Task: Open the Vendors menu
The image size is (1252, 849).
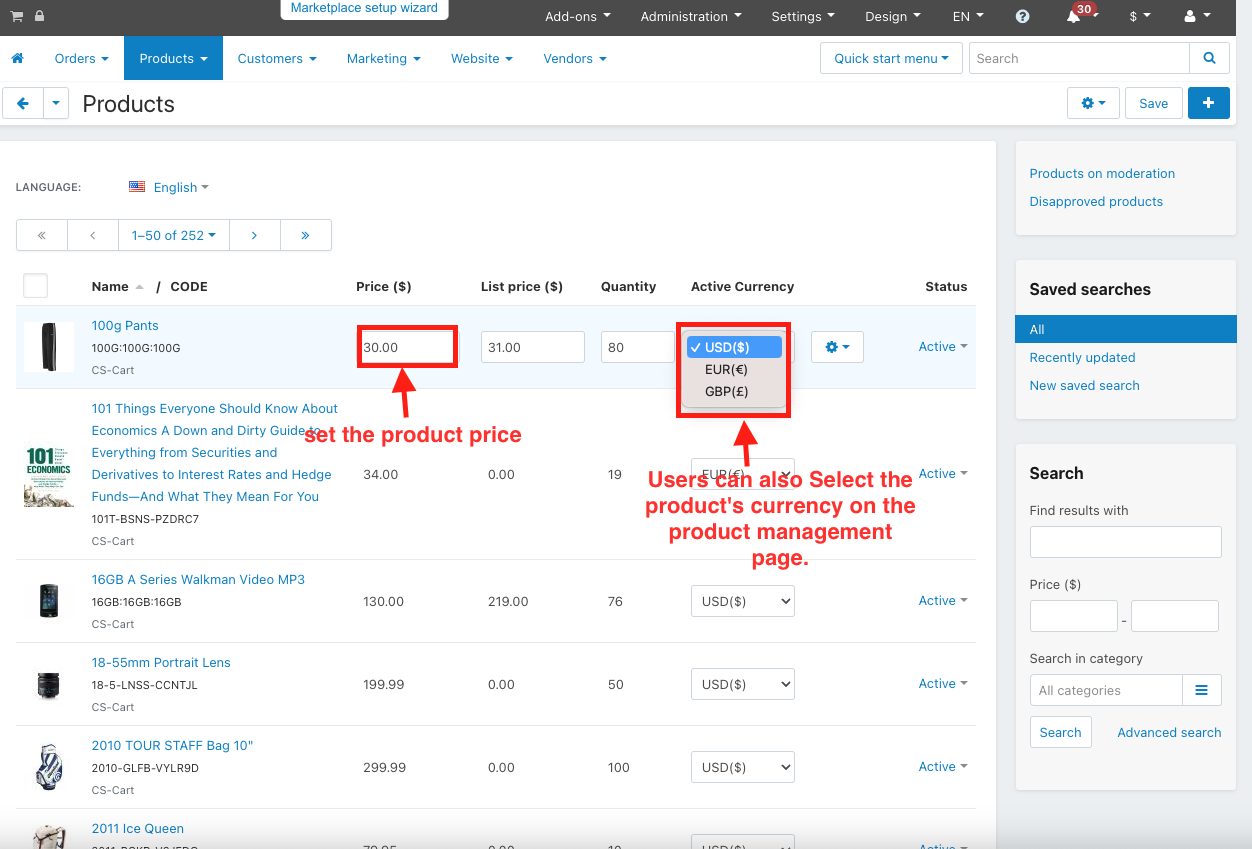Action: (575, 58)
